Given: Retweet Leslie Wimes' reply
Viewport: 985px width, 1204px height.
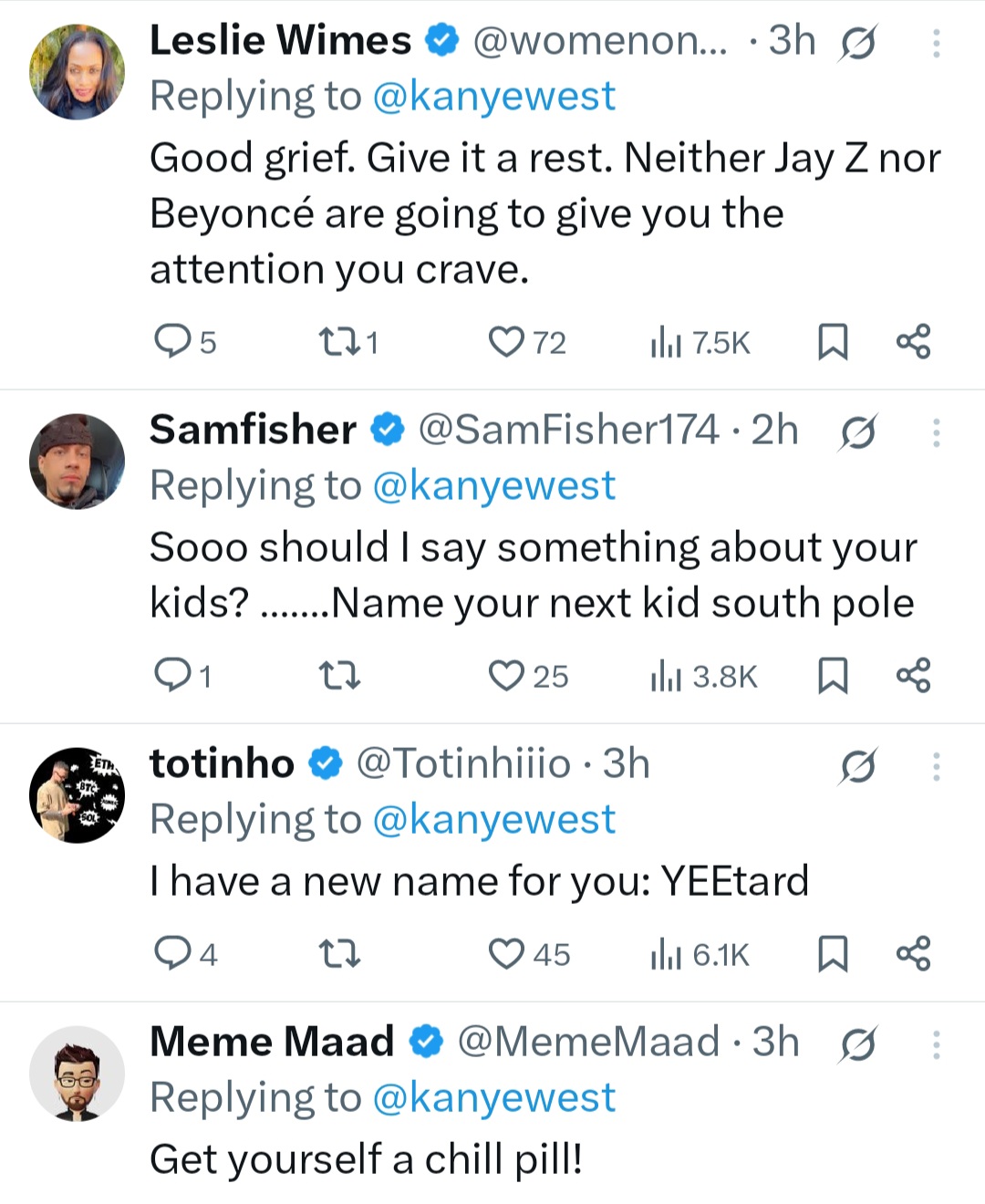Looking at the screenshot, I should (x=337, y=342).
